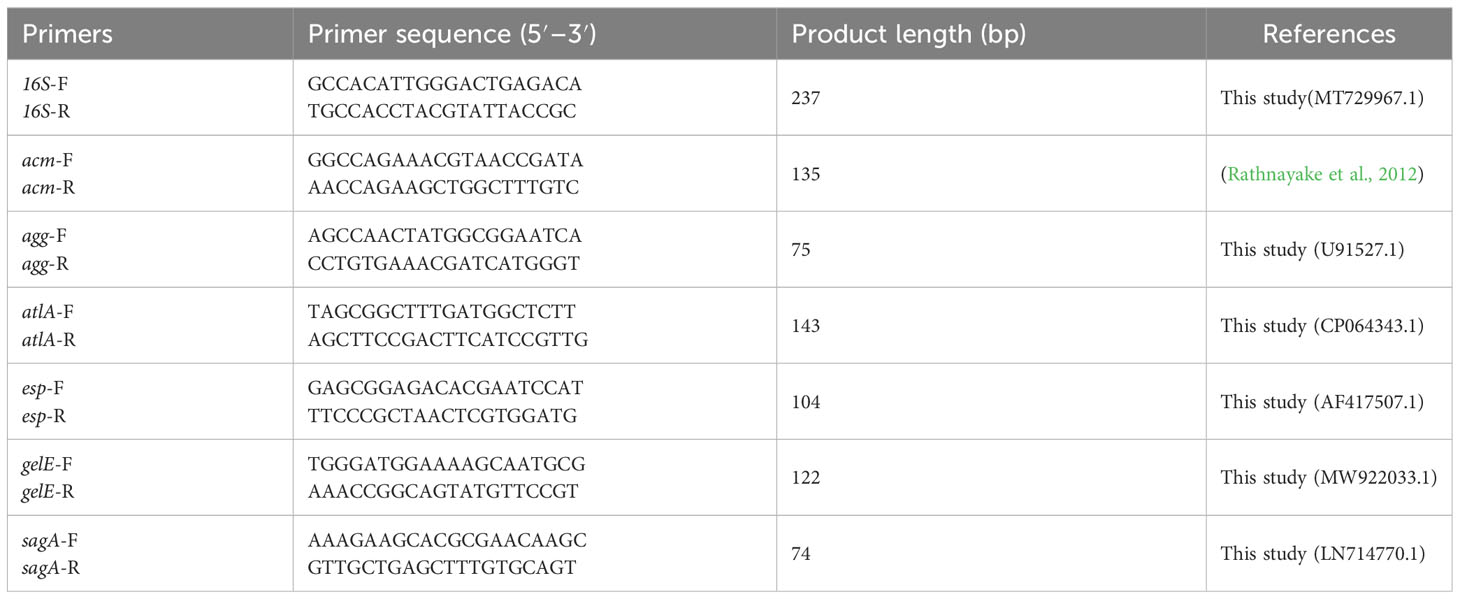Select the This study (MW922033.1) reference

1329,478
